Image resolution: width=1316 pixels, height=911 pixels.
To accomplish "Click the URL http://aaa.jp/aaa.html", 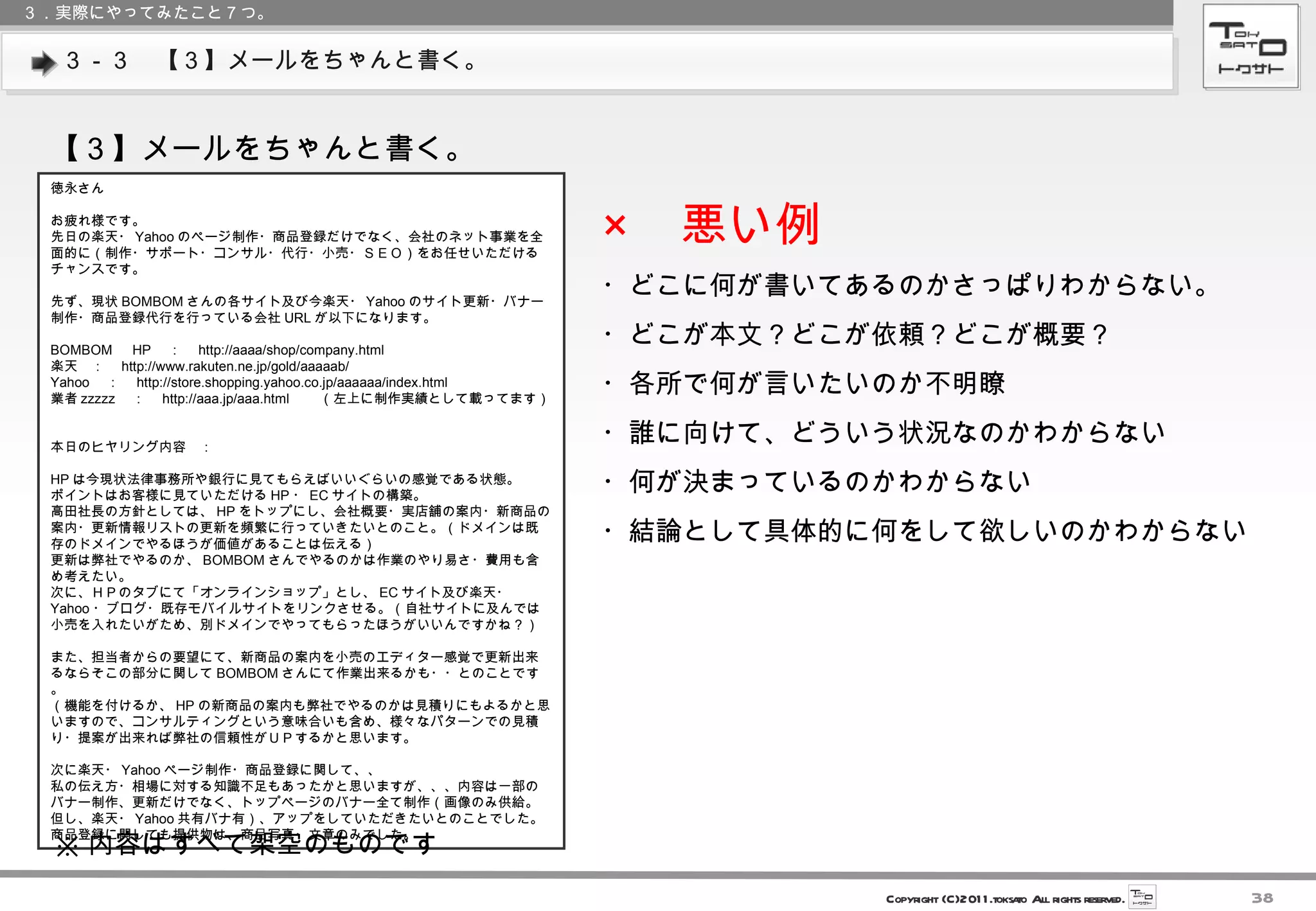I will [226, 399].
